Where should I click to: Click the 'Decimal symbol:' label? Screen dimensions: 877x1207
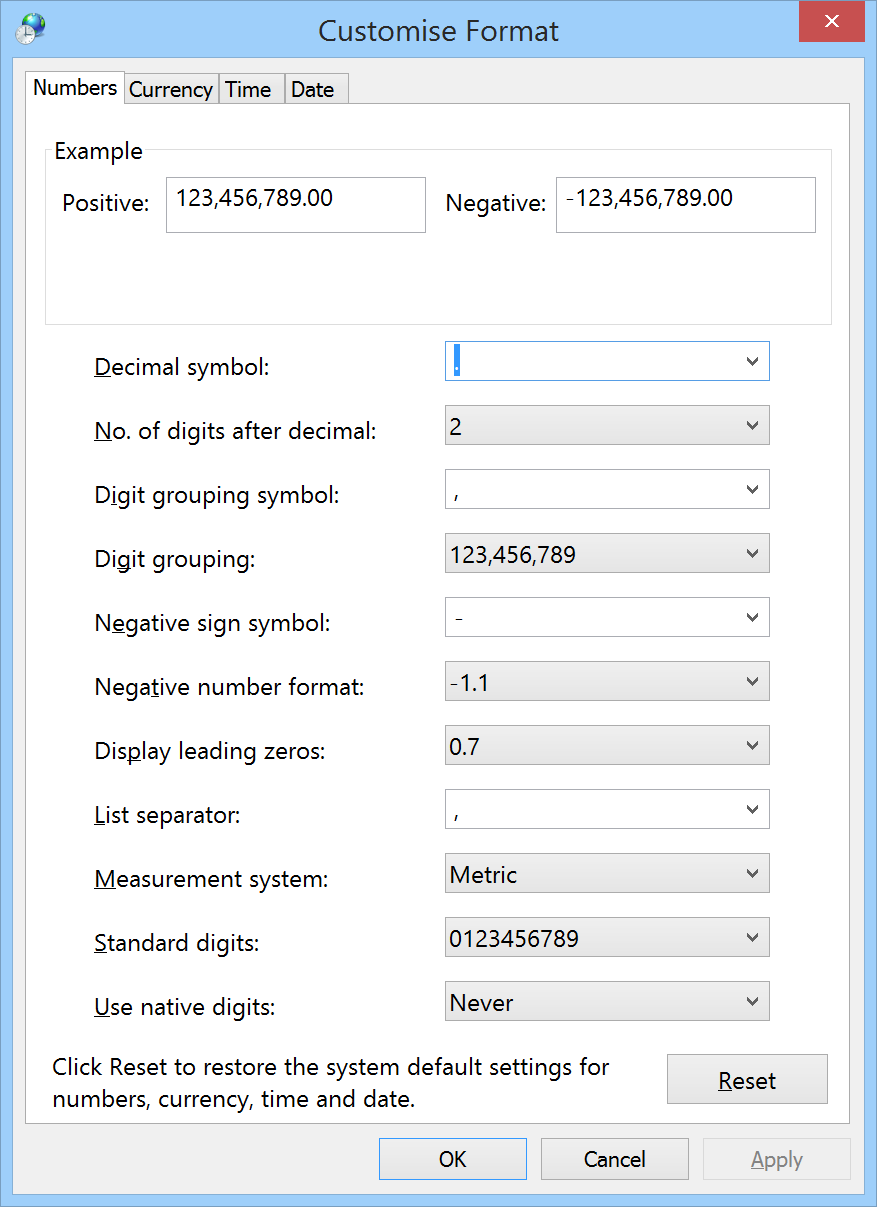[182, 367]
